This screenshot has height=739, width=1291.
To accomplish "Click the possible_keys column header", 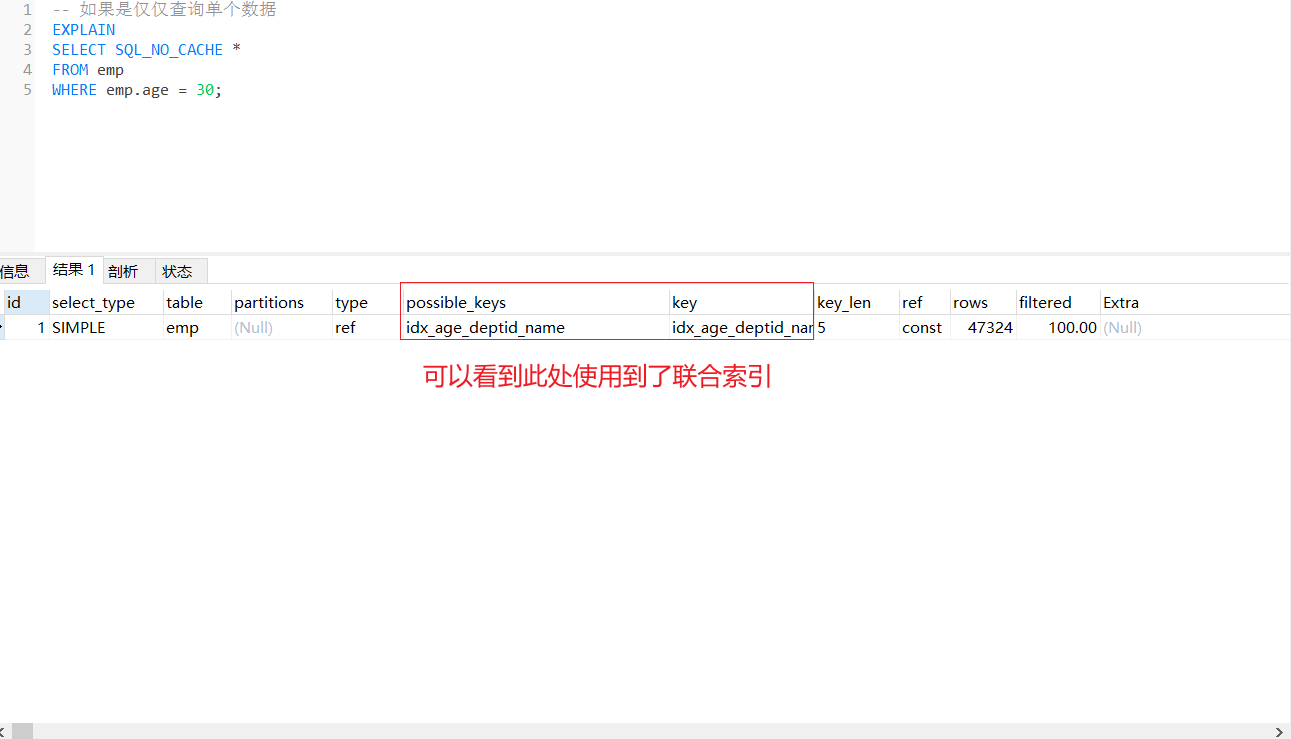I will [x=456, y=302].
